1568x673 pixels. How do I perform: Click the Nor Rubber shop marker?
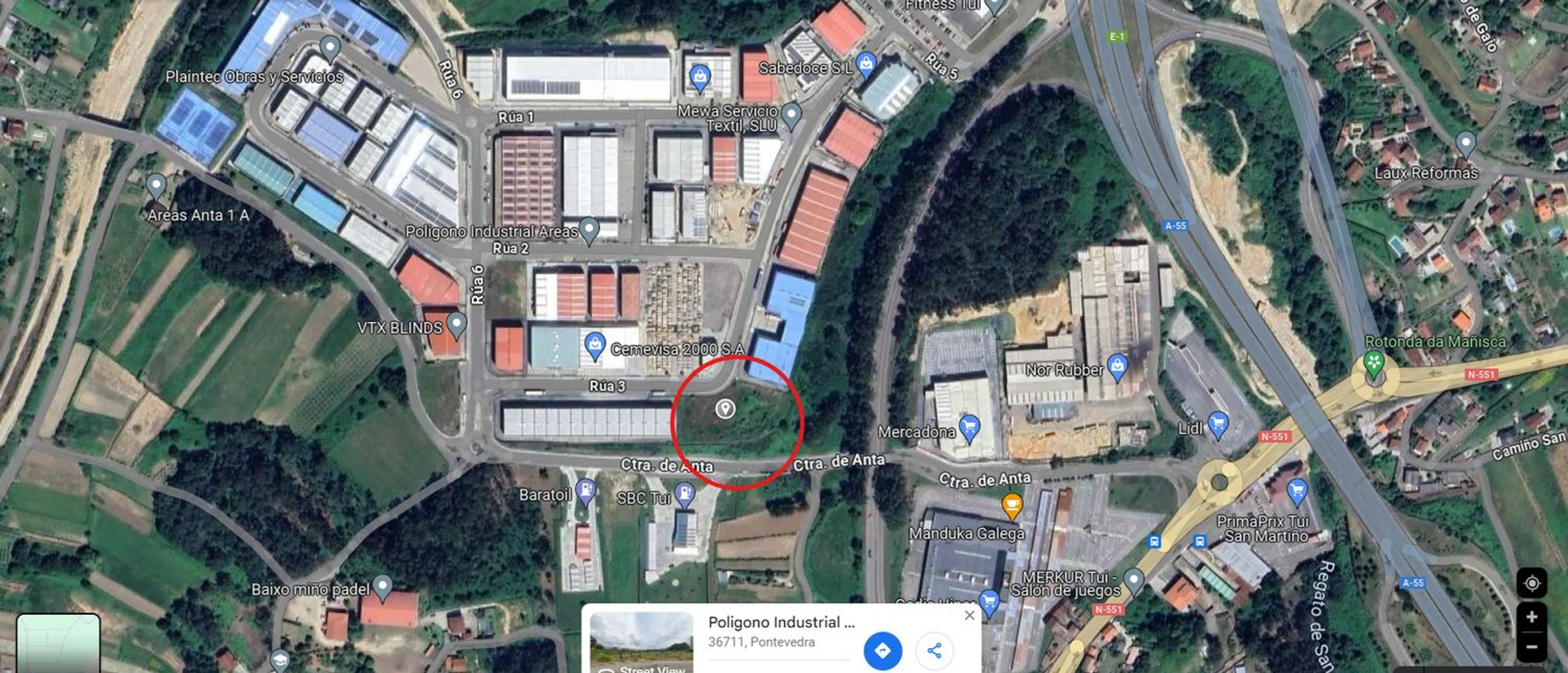click(1117, 367)
